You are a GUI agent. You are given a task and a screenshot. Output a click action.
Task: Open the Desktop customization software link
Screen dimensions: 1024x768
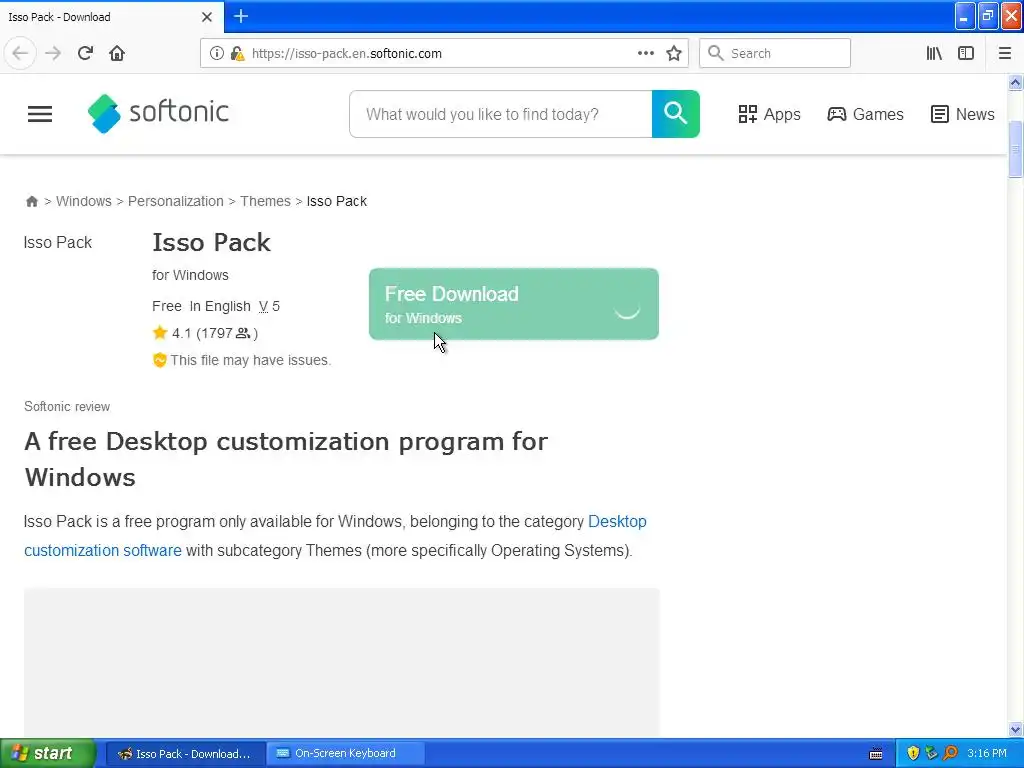pyautogui.click(x=335, y=536)
